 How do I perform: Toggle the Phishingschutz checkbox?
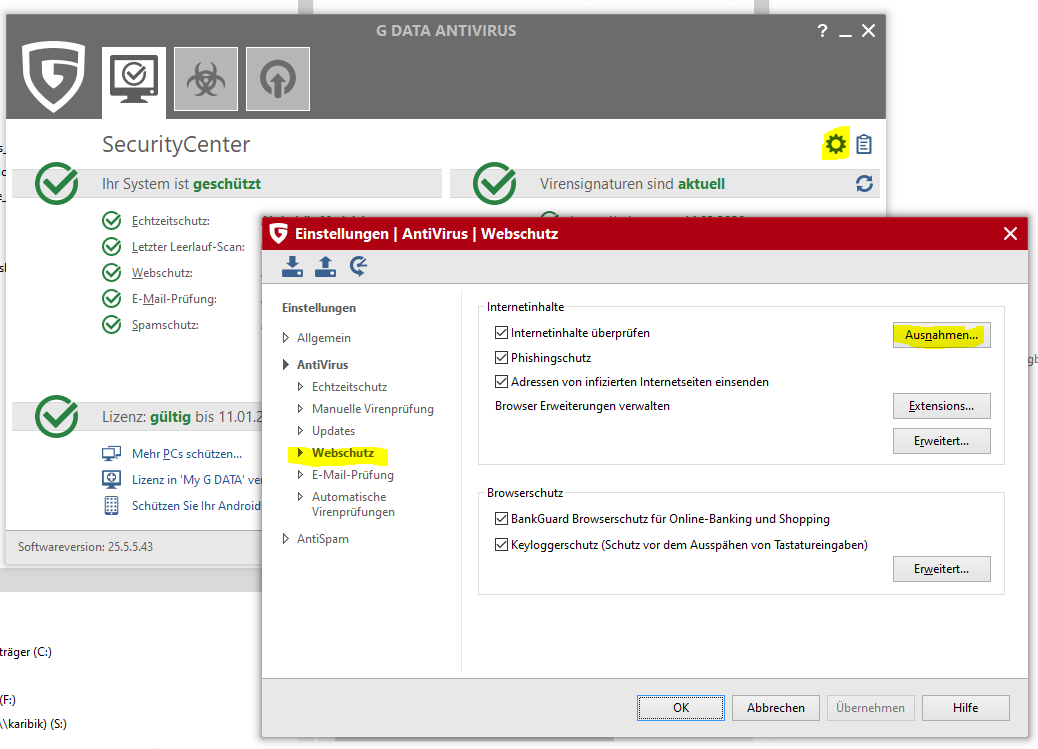[501, 358]
